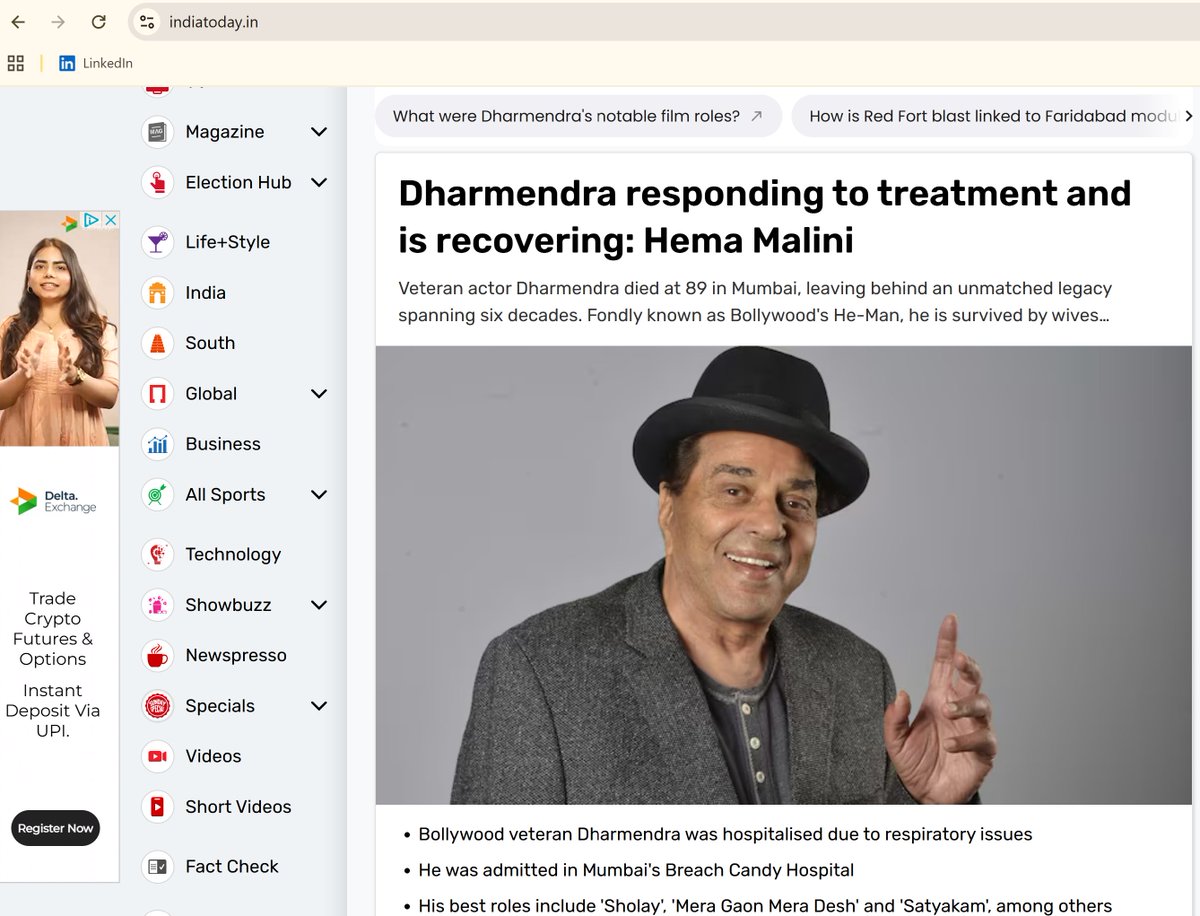This screenshot has width=1200, height=916.
Task: Open the Dharmendra recovering headline article
Action: pos(765,216)
